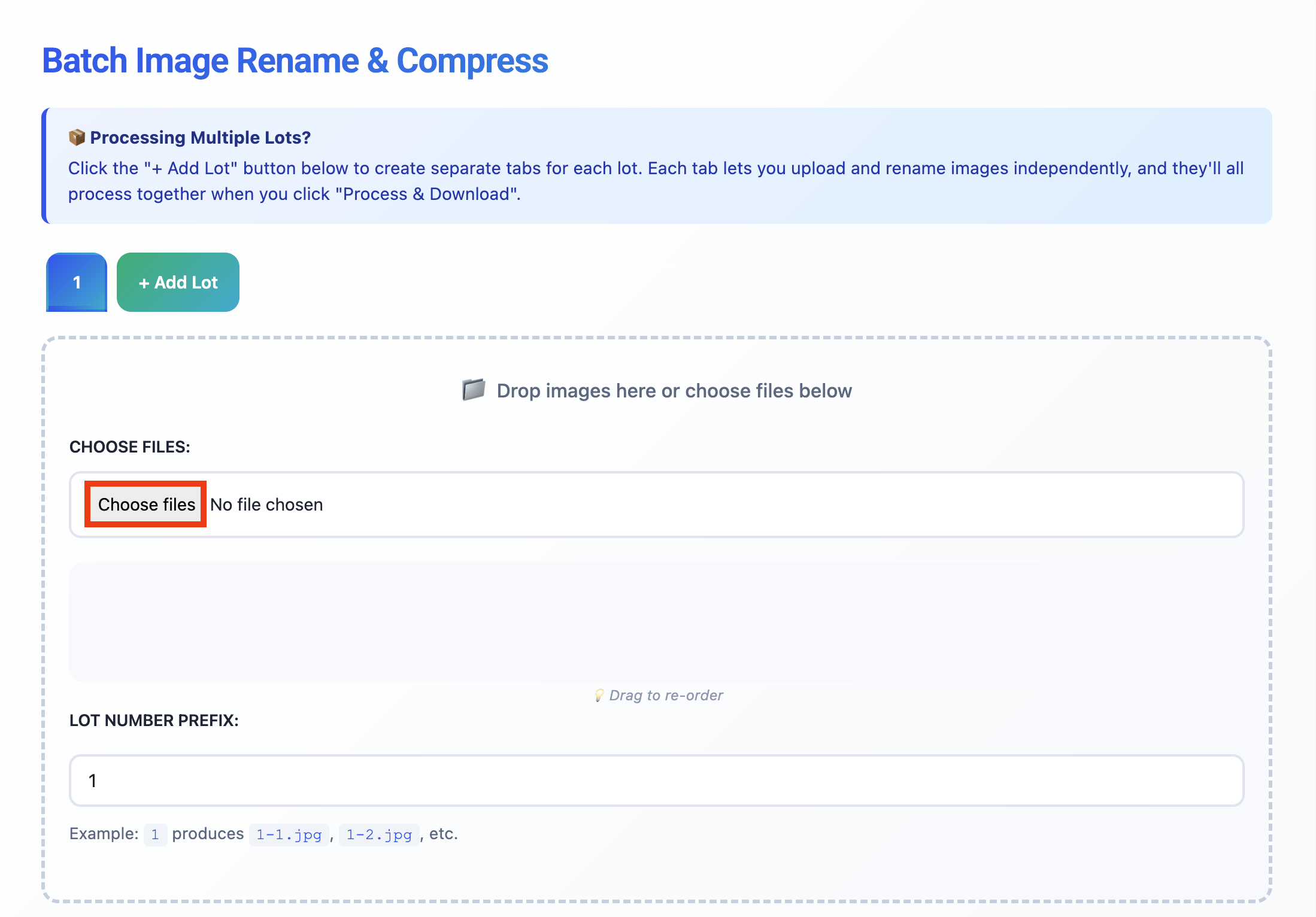Click the example prefix chip showing 1
This screenshot has height=917, width=1316.
pyautogui.click(x=155, y=834)
